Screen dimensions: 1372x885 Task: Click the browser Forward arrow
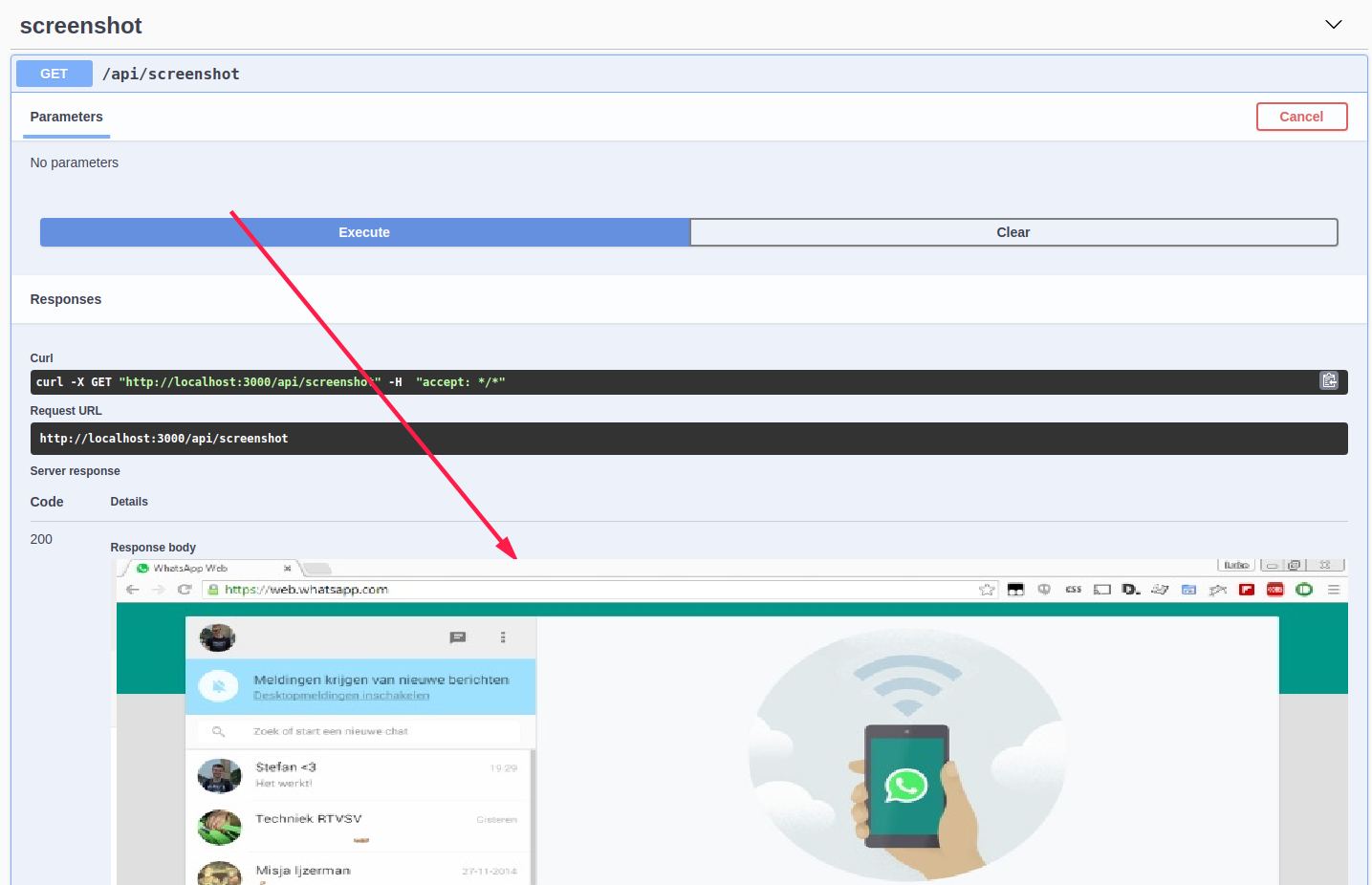point(159,590)
